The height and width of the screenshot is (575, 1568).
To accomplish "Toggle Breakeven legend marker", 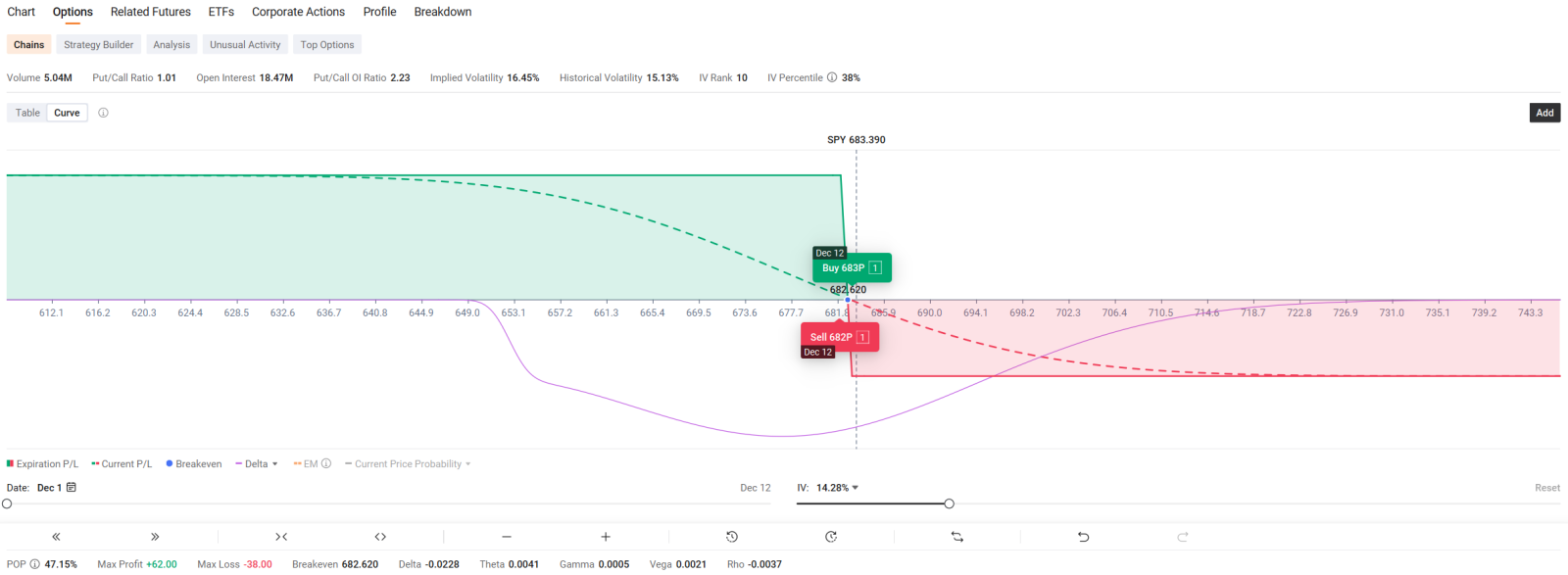I will (194, 464).
